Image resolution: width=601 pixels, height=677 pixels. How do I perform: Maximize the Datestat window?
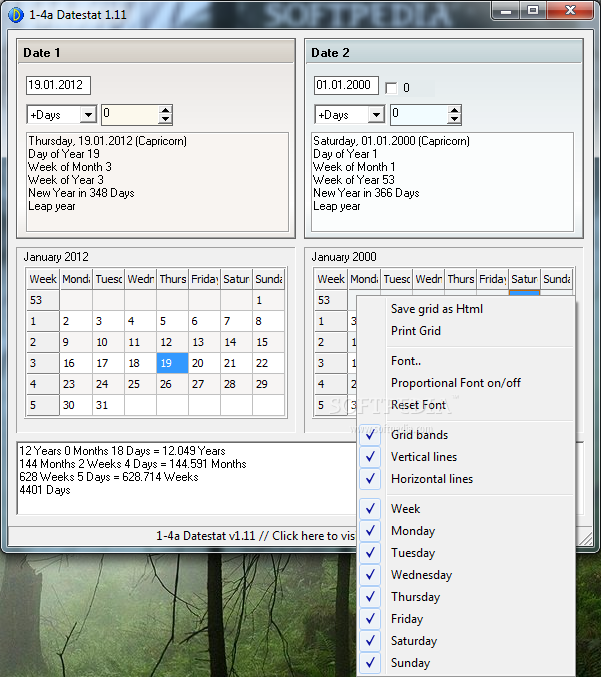coord(533,10)
